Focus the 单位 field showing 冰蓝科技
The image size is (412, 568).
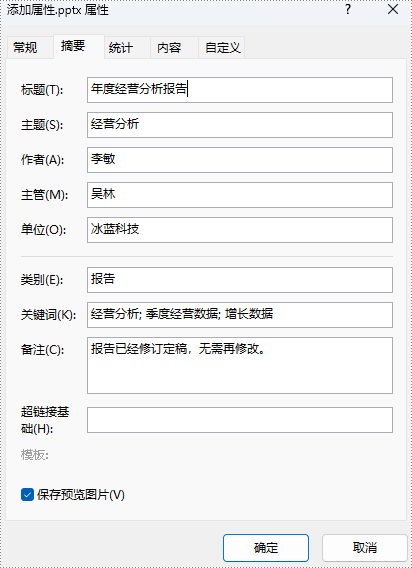coord(240,230)
